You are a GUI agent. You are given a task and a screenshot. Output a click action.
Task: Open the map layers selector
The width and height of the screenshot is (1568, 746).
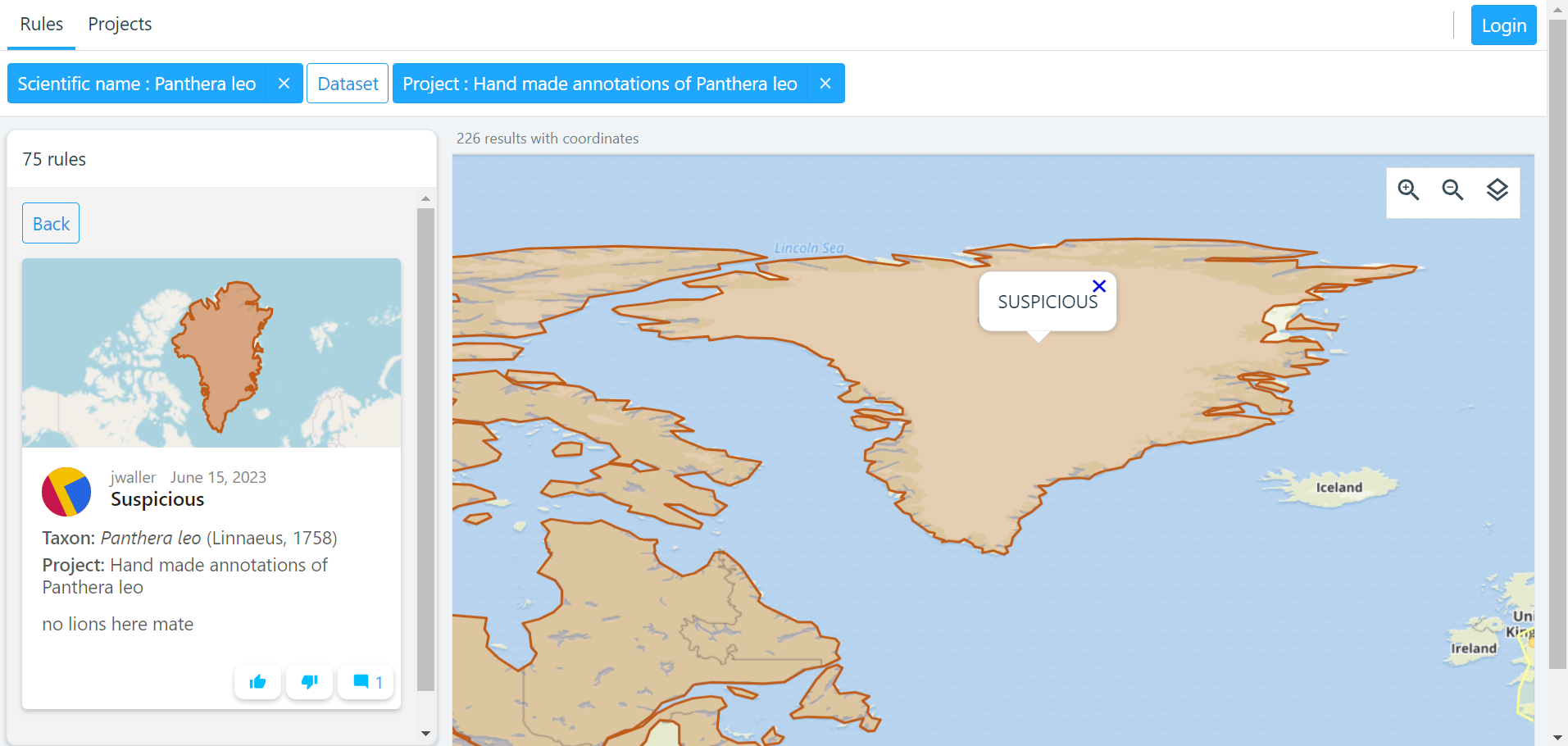[x=1497, y=190]
